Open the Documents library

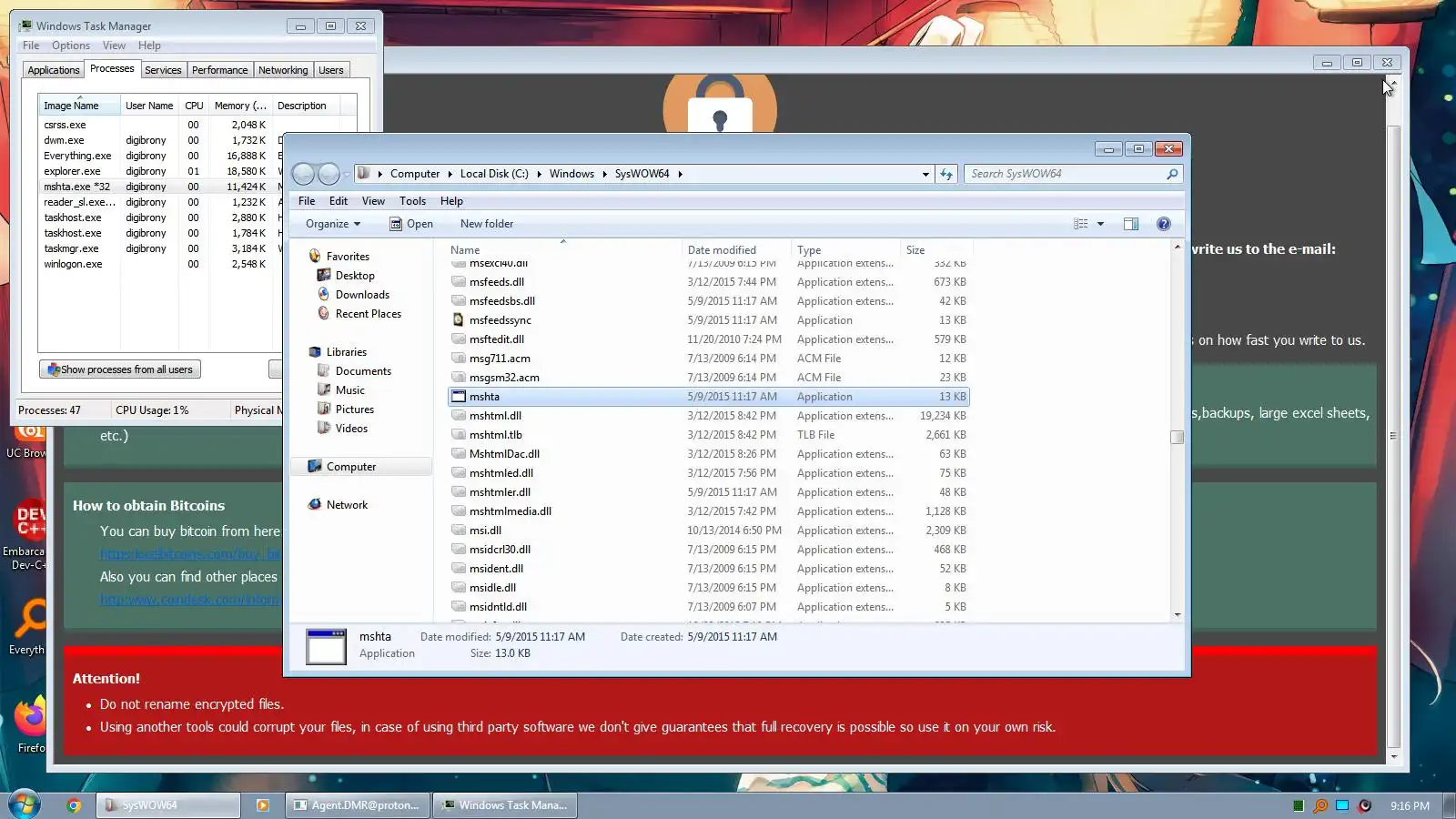[363, 371]
